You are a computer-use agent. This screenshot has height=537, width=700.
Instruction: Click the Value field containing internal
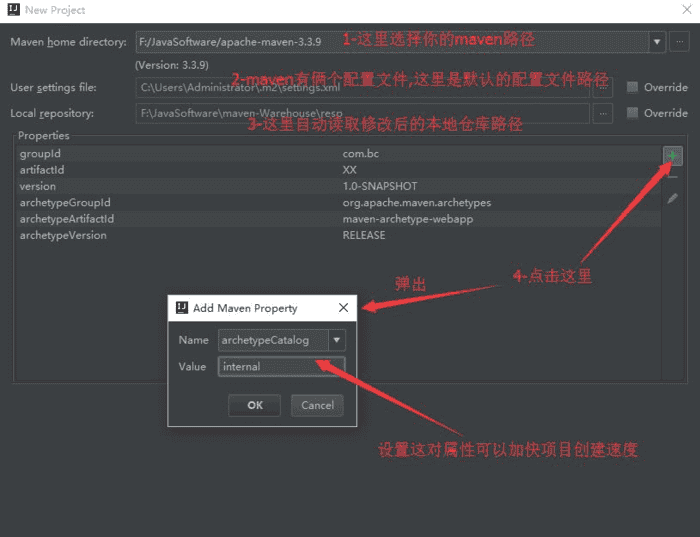coord(281,366)
